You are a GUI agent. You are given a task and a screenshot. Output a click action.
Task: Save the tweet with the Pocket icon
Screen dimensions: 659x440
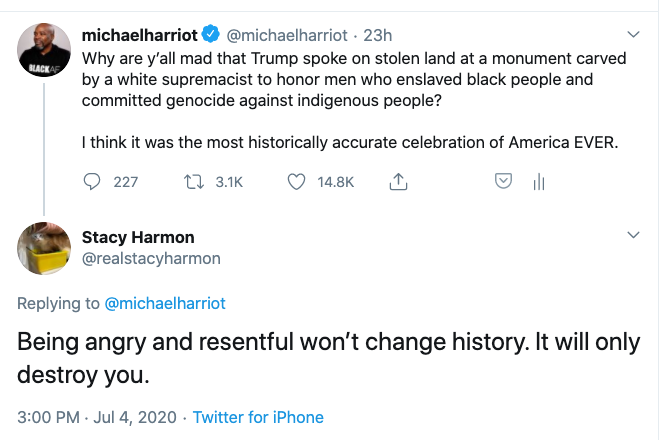(505, 182)
